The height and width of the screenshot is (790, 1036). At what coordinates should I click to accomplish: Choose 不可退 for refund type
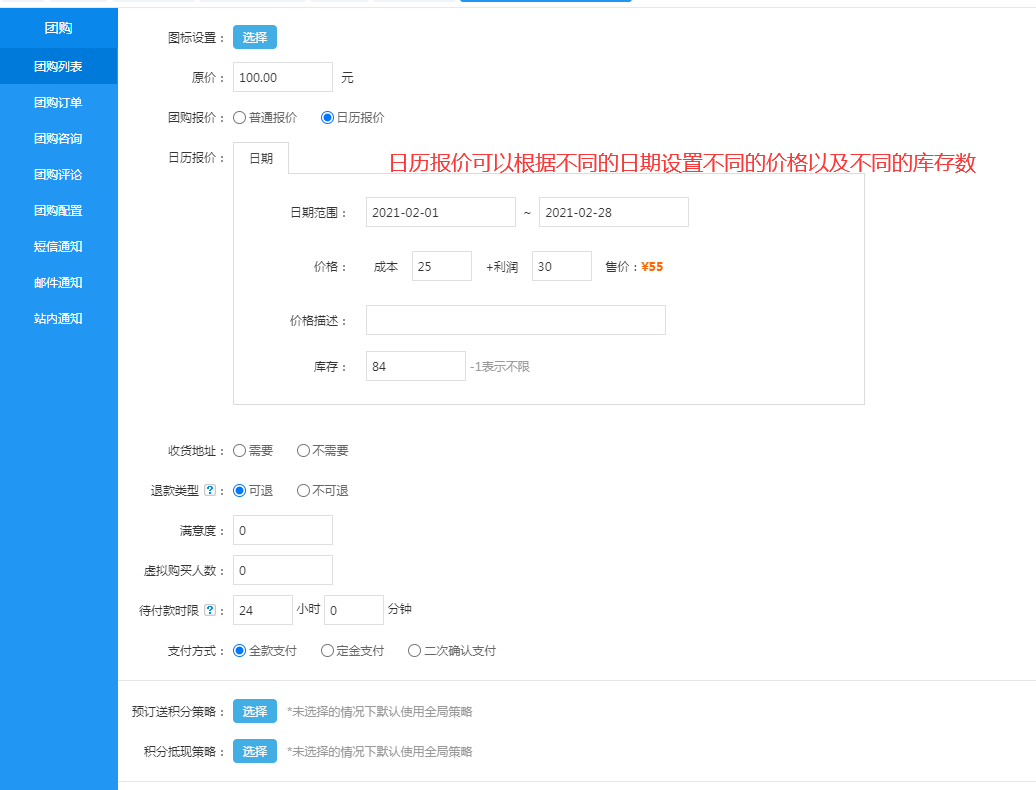(x=304, y=491)
